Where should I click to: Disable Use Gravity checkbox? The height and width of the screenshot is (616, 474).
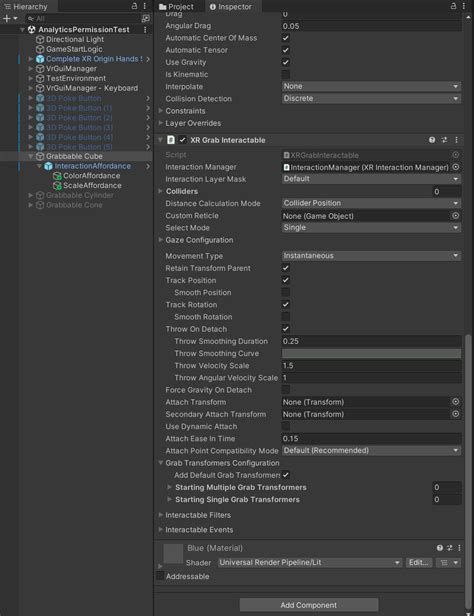[x=285, y=62]
